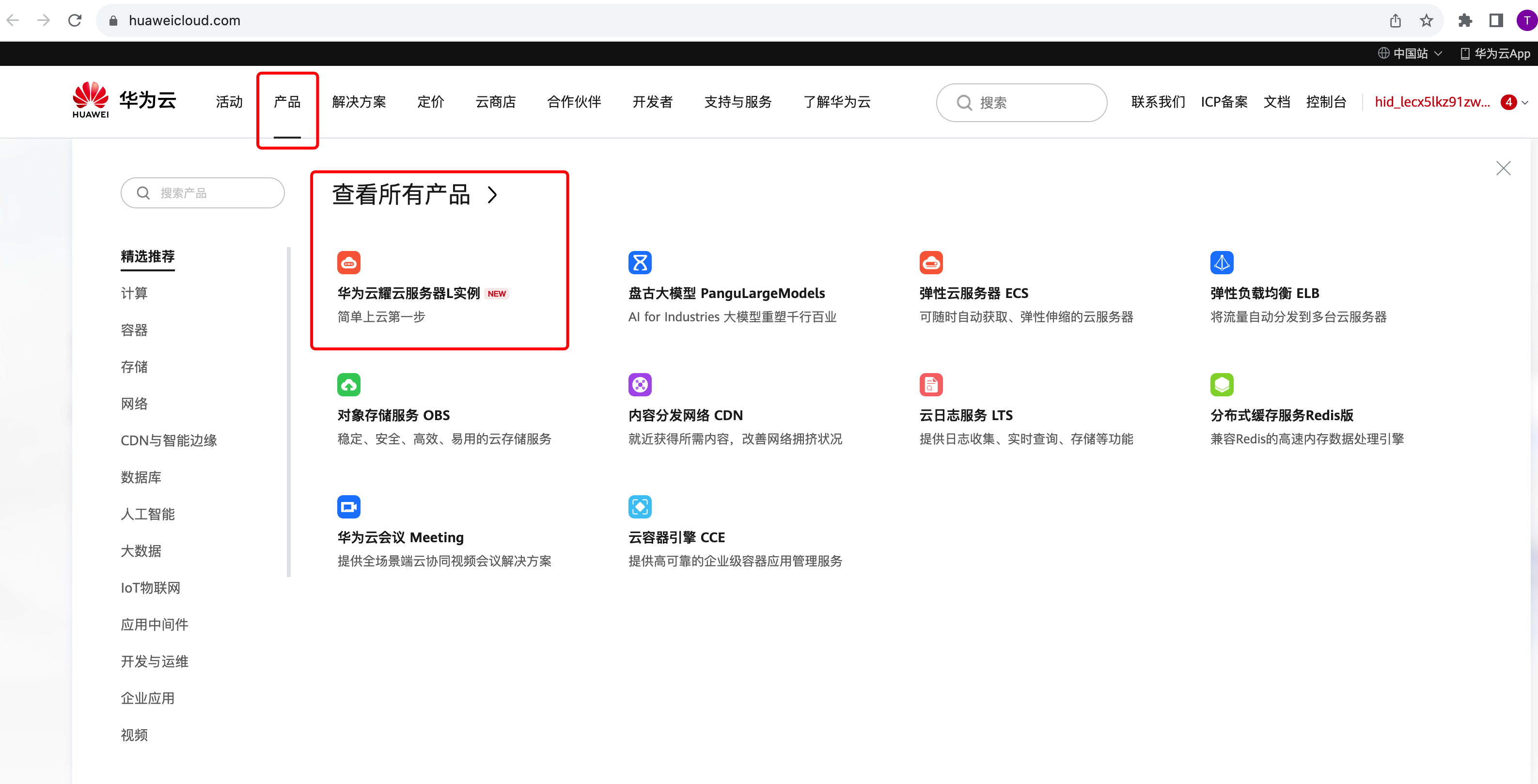Viewport: 1538px width, 784px height.
Task: Select the 计算 category
Action: tap(134, 293)
